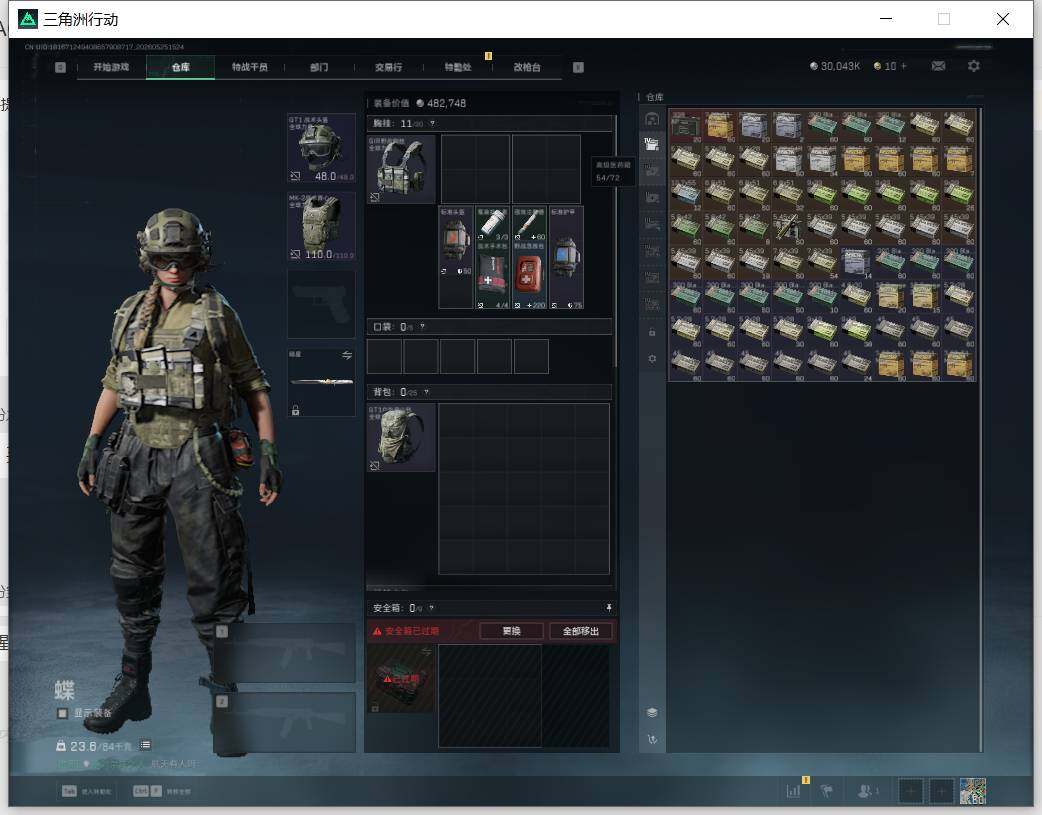Image resolution: width=1042 pixels, height=815 pixels.
Task: Open the 开始游戏 tab
Action: (x=111, y=67)
